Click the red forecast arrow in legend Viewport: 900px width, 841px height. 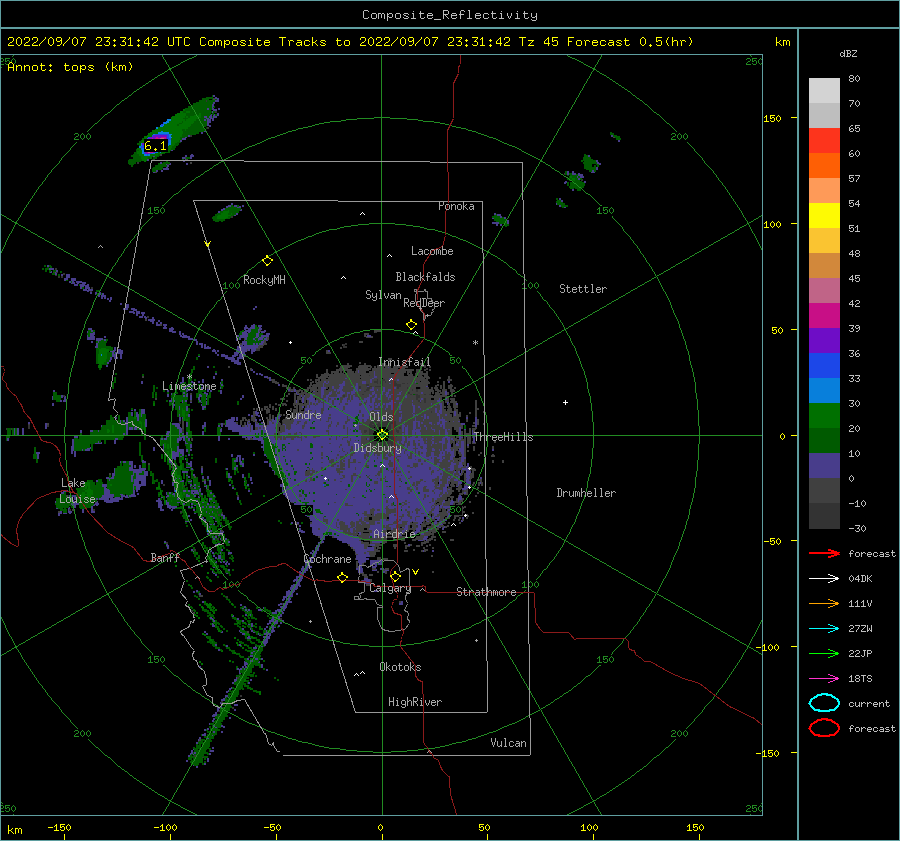(824, 553)
